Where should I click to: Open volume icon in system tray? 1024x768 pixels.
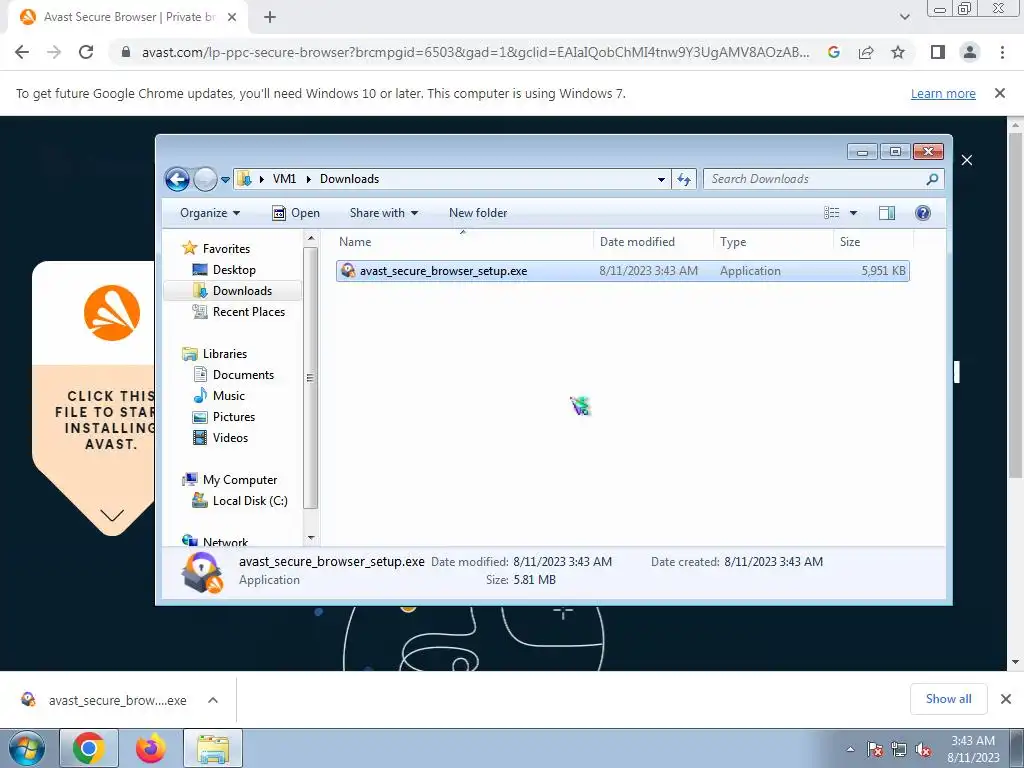[923, 749]
